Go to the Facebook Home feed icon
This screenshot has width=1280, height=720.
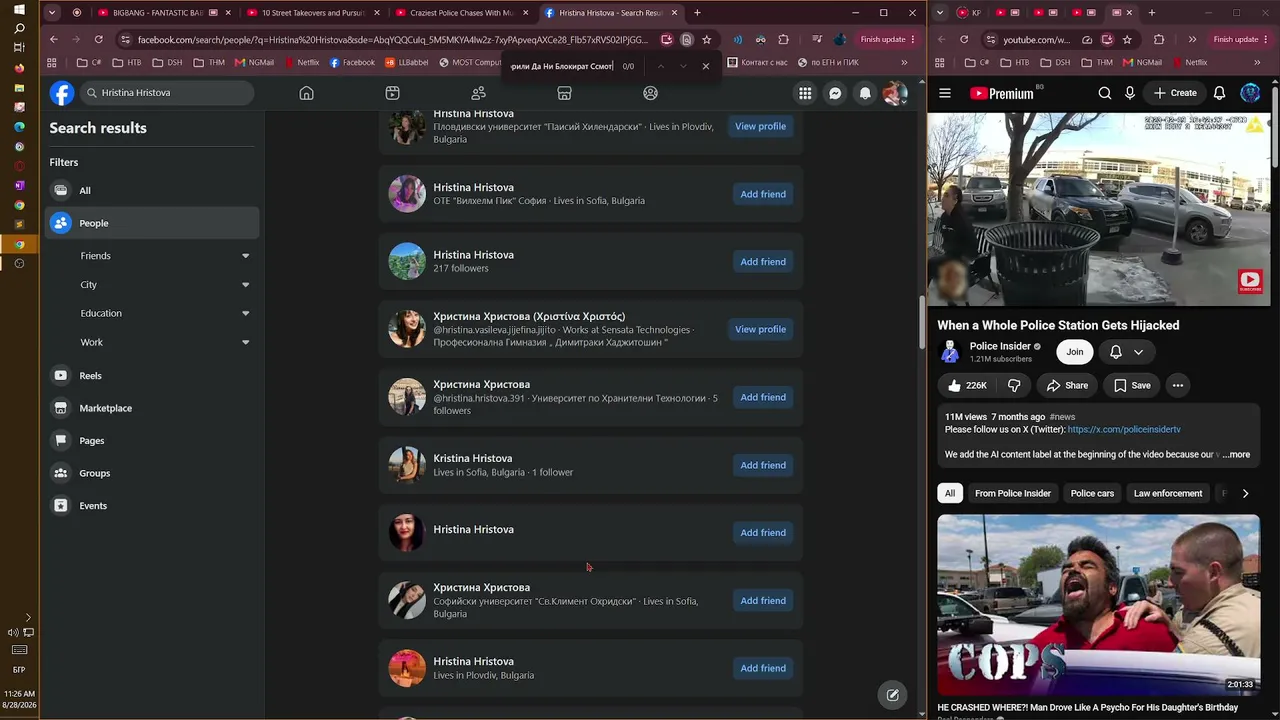pyautogui.click(x=306, y=93)
